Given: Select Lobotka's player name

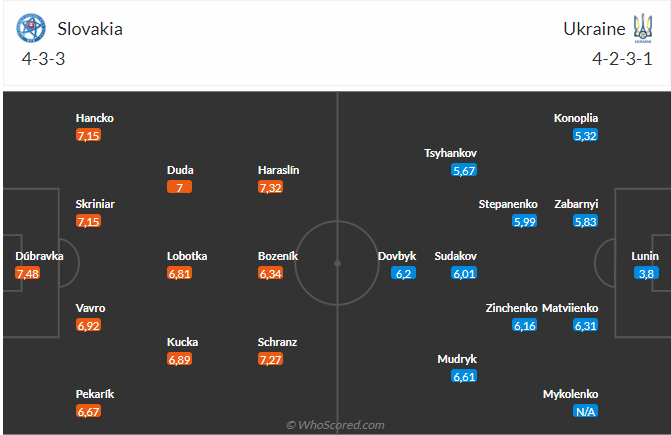Looking at the screenshot, I should [187, 256].
